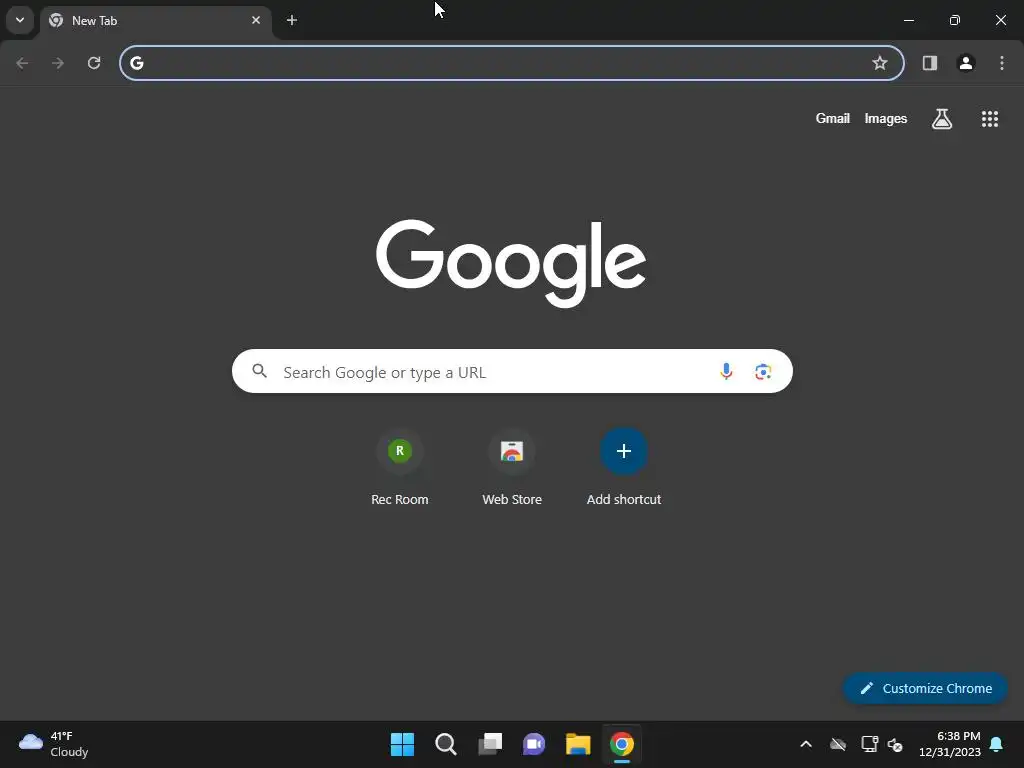The height and width of the screenshot is (768, 1024).
Task: Open Search Labs flask icon
Action: 942,118
